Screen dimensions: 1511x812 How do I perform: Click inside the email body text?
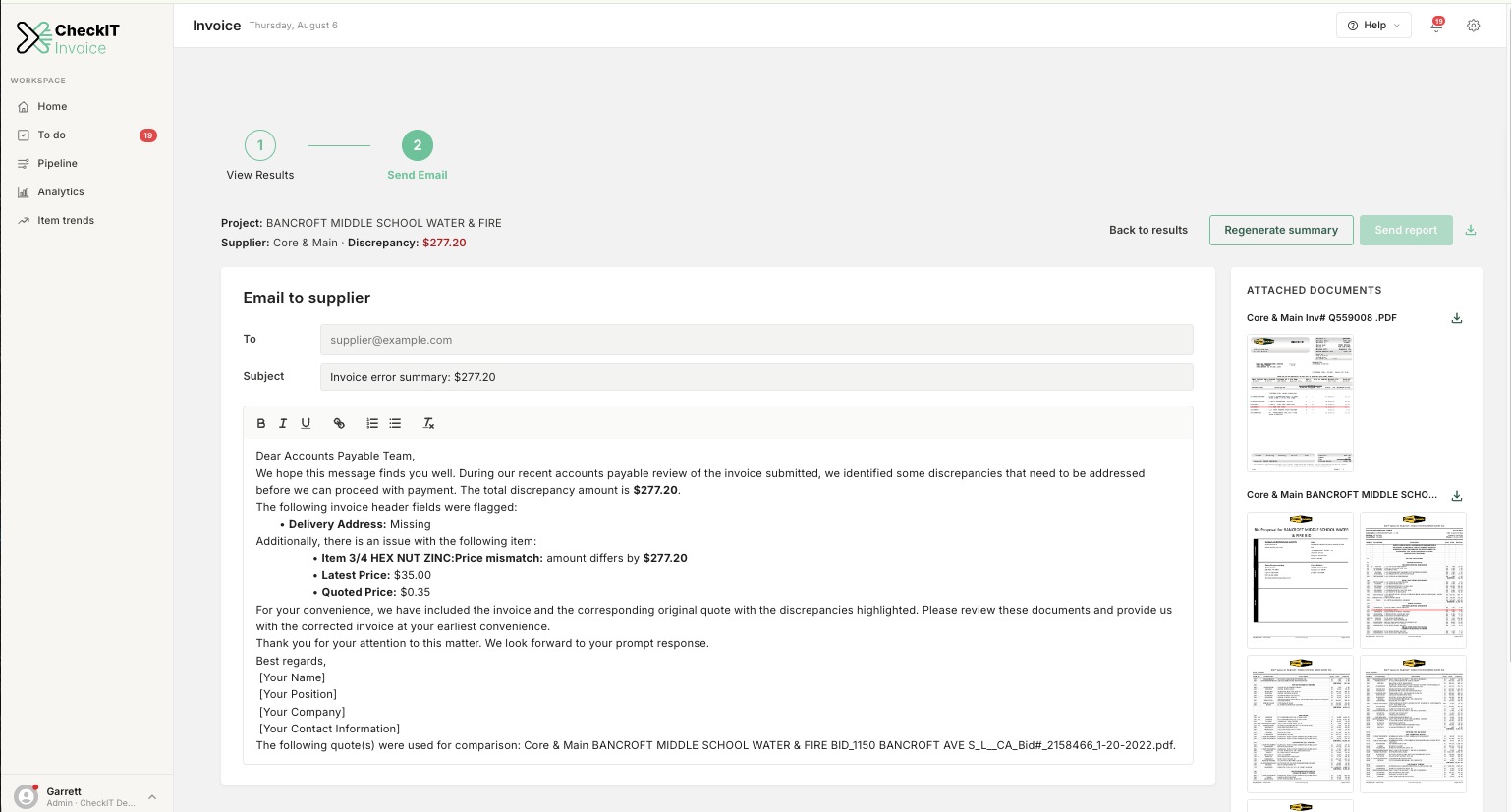tap(717, 600)
